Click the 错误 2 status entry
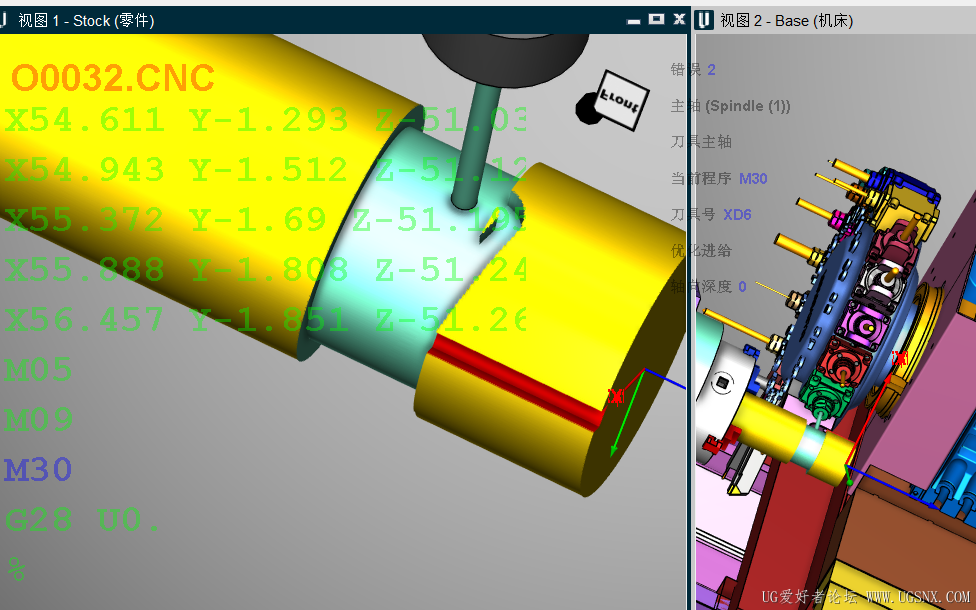This screenshot has width=976, height=610. pyautogui.click(x=693, y=69)
